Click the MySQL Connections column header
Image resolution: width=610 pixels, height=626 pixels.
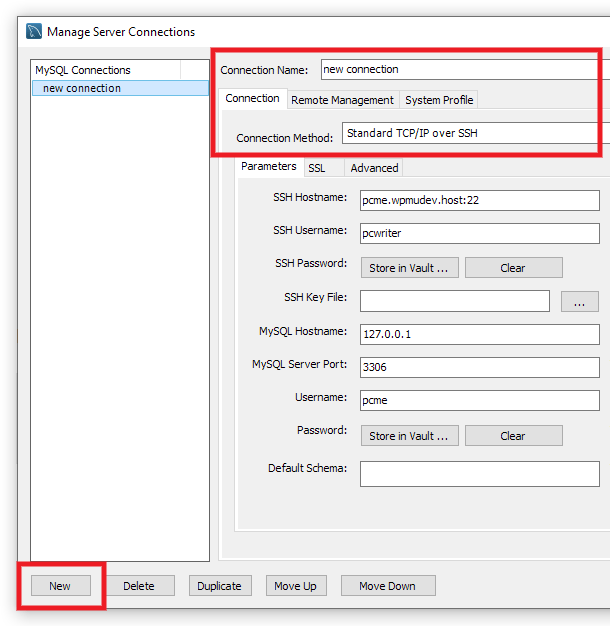click(106, 70)
